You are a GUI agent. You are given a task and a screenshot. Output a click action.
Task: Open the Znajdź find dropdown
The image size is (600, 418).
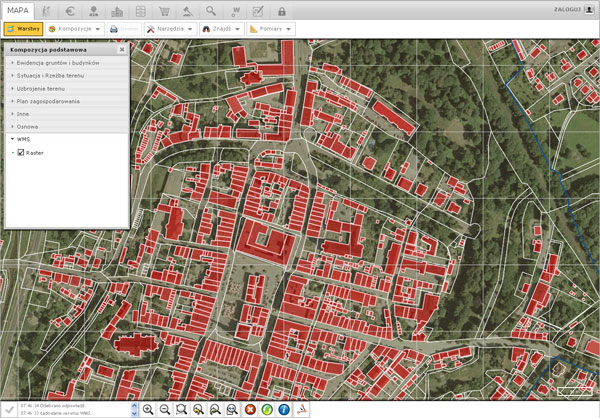[222, 29]
